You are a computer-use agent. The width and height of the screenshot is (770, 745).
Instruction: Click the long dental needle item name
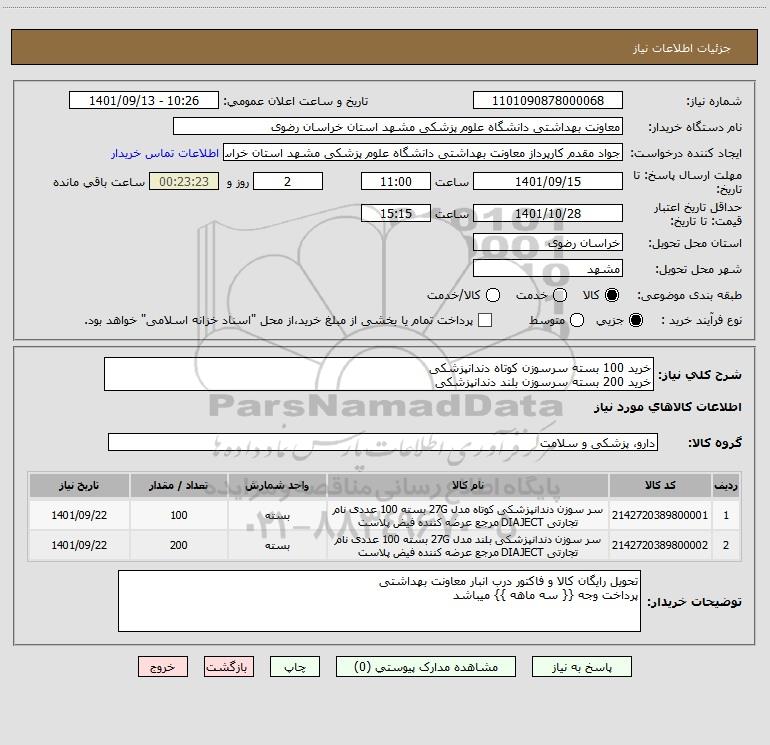tap(468, 546)
